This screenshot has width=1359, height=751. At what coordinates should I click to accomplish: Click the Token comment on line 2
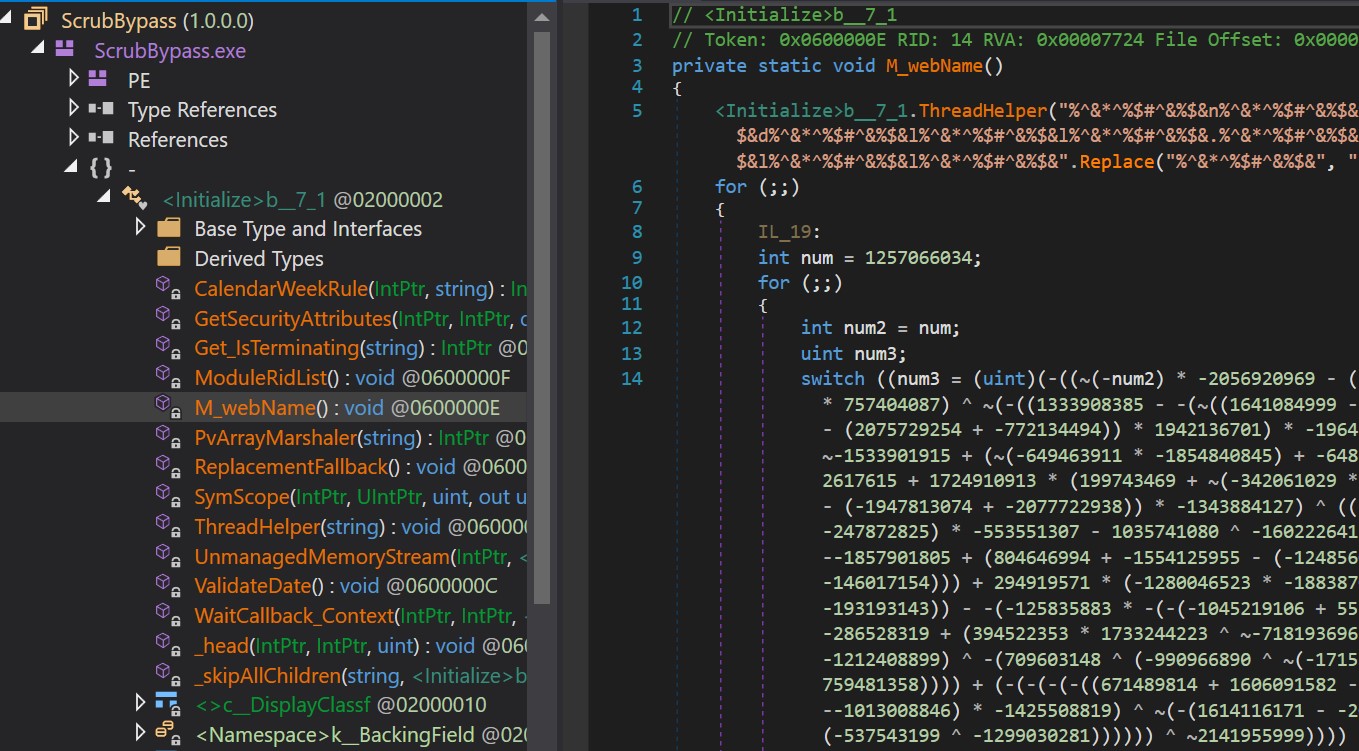(1014, 40)
